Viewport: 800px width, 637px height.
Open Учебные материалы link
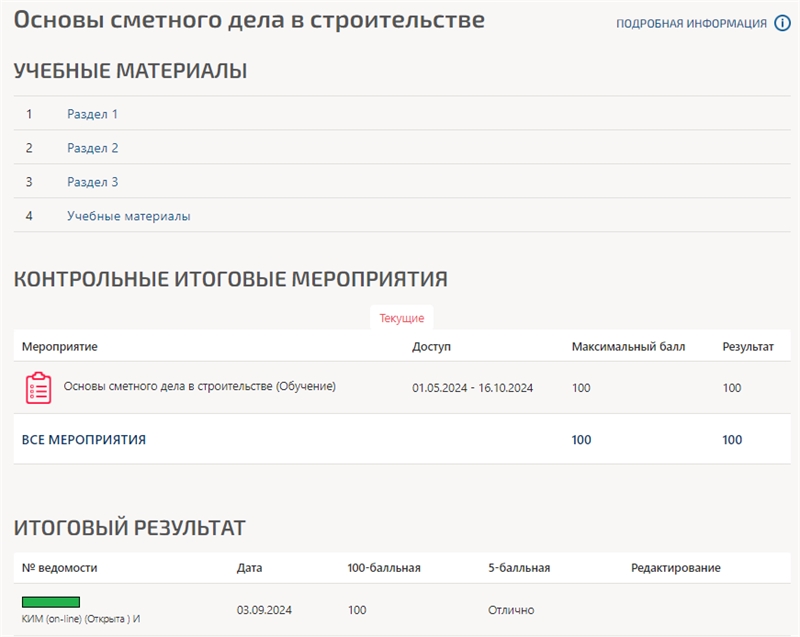[129, 216]
